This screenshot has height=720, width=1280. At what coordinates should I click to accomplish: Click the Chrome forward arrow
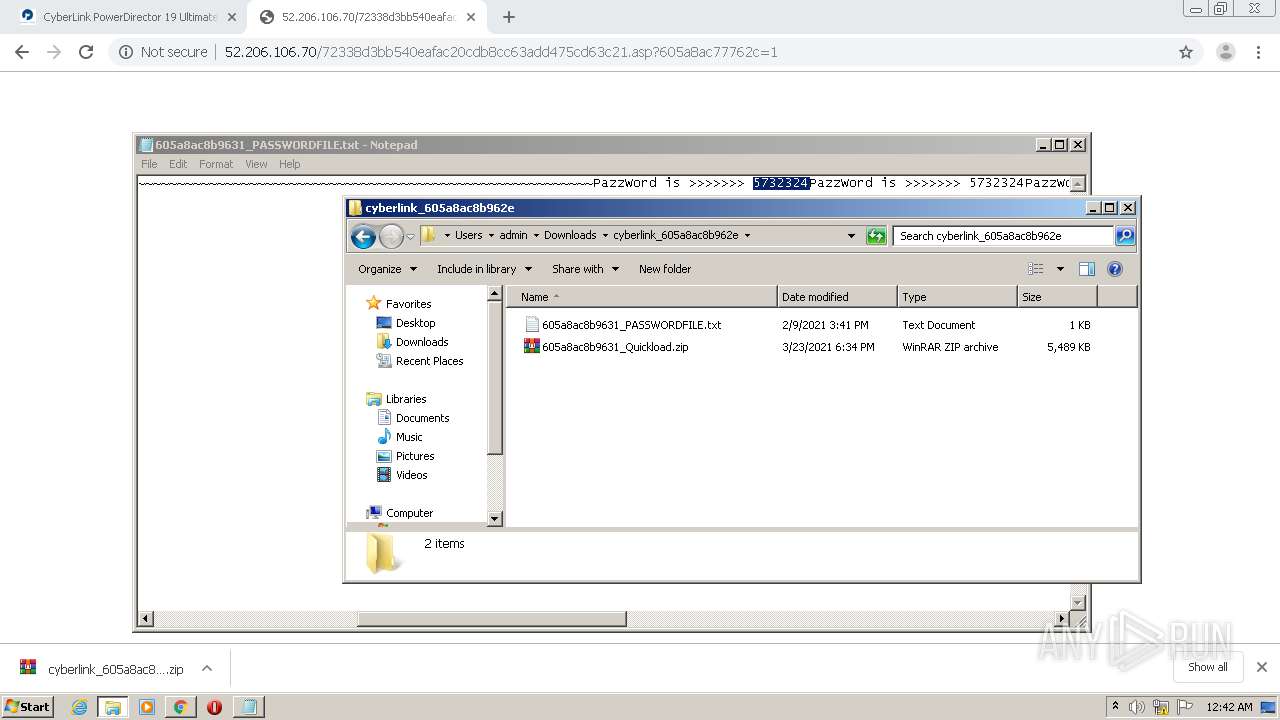coord(54,52)
